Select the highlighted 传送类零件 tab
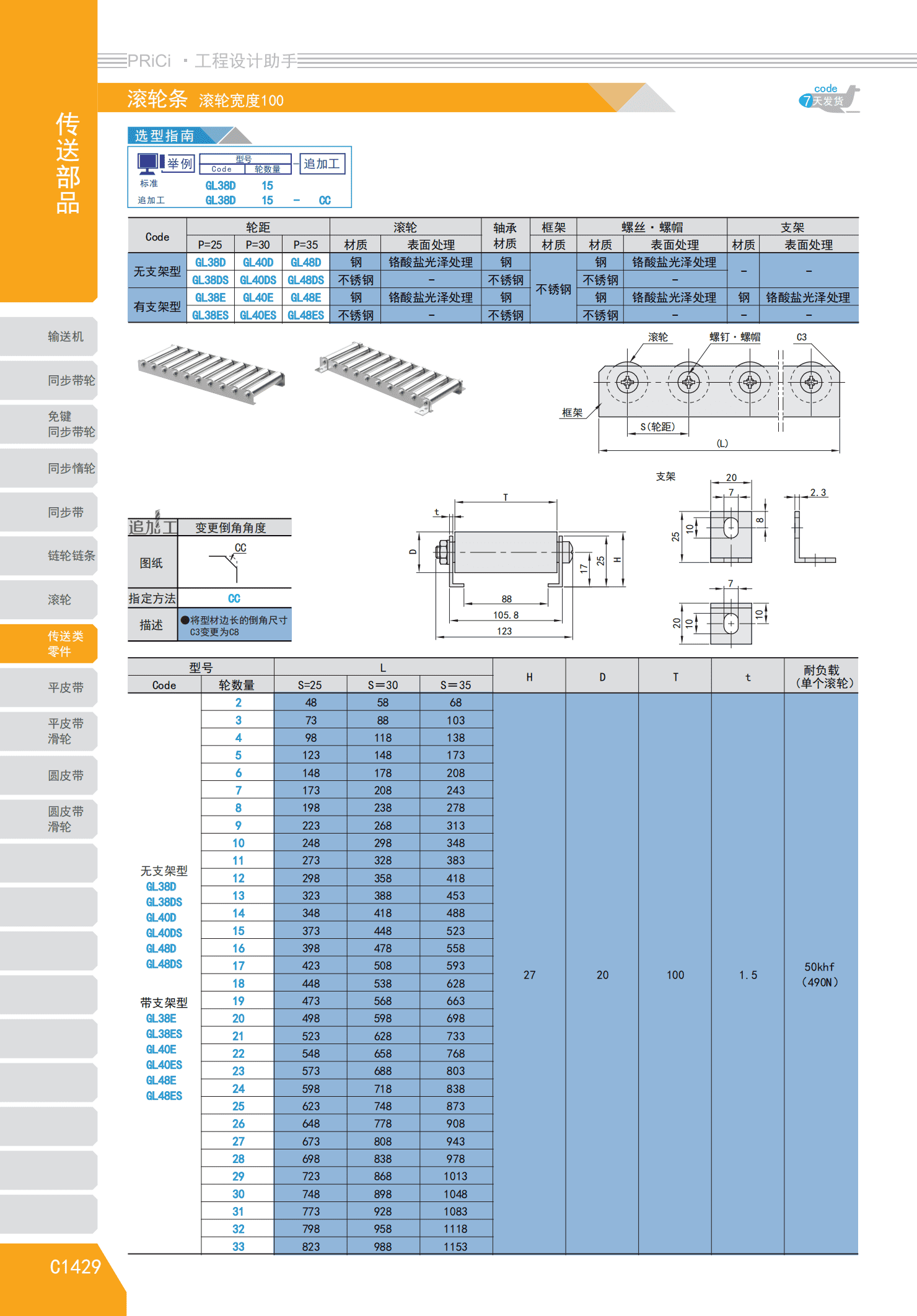Image resolution: width=917 pixels, height=1316 pixels. pyautogui.click(x=49, y=643)
